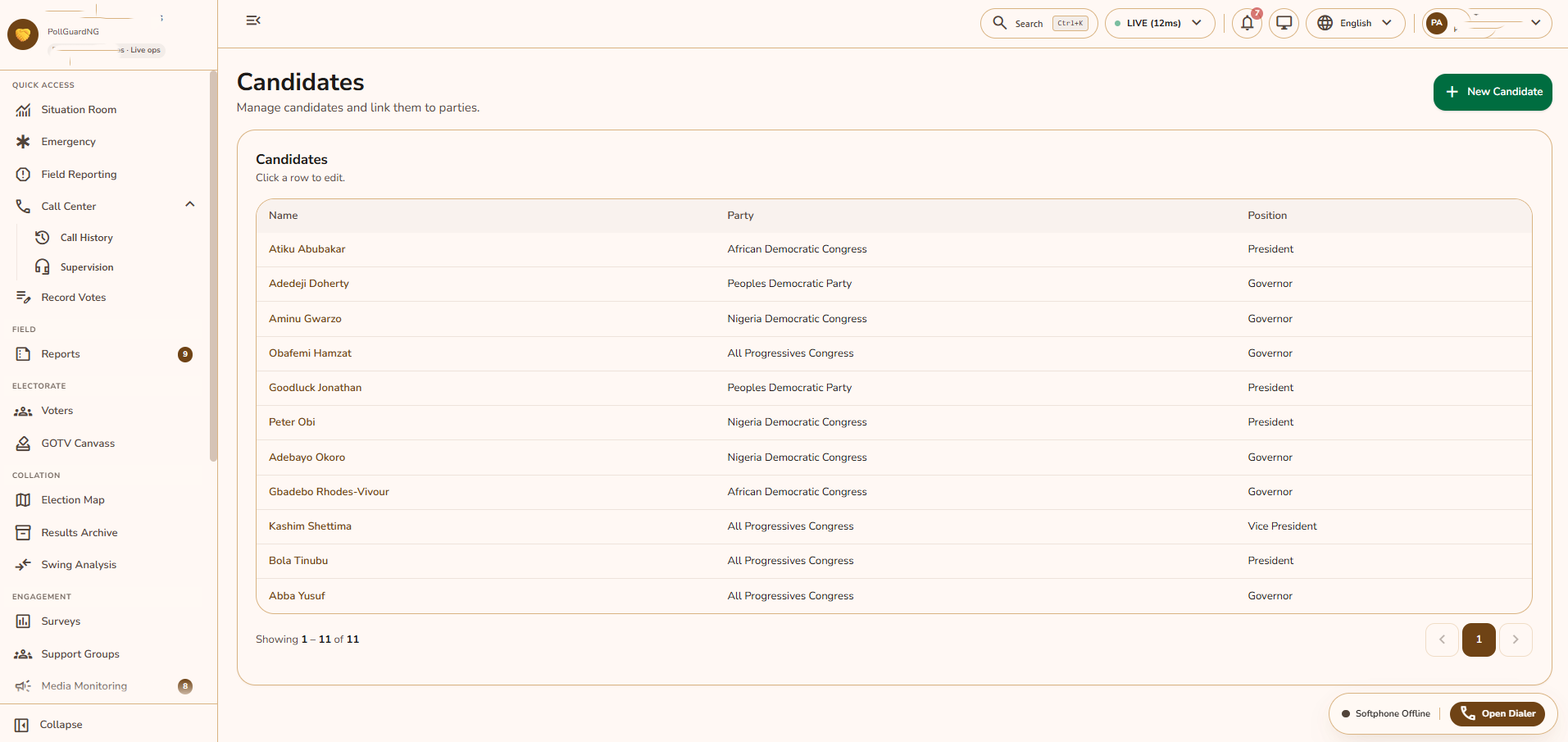
Task: Open the LIVE (12ms) status dropdown
Action: click(1160, 23)
